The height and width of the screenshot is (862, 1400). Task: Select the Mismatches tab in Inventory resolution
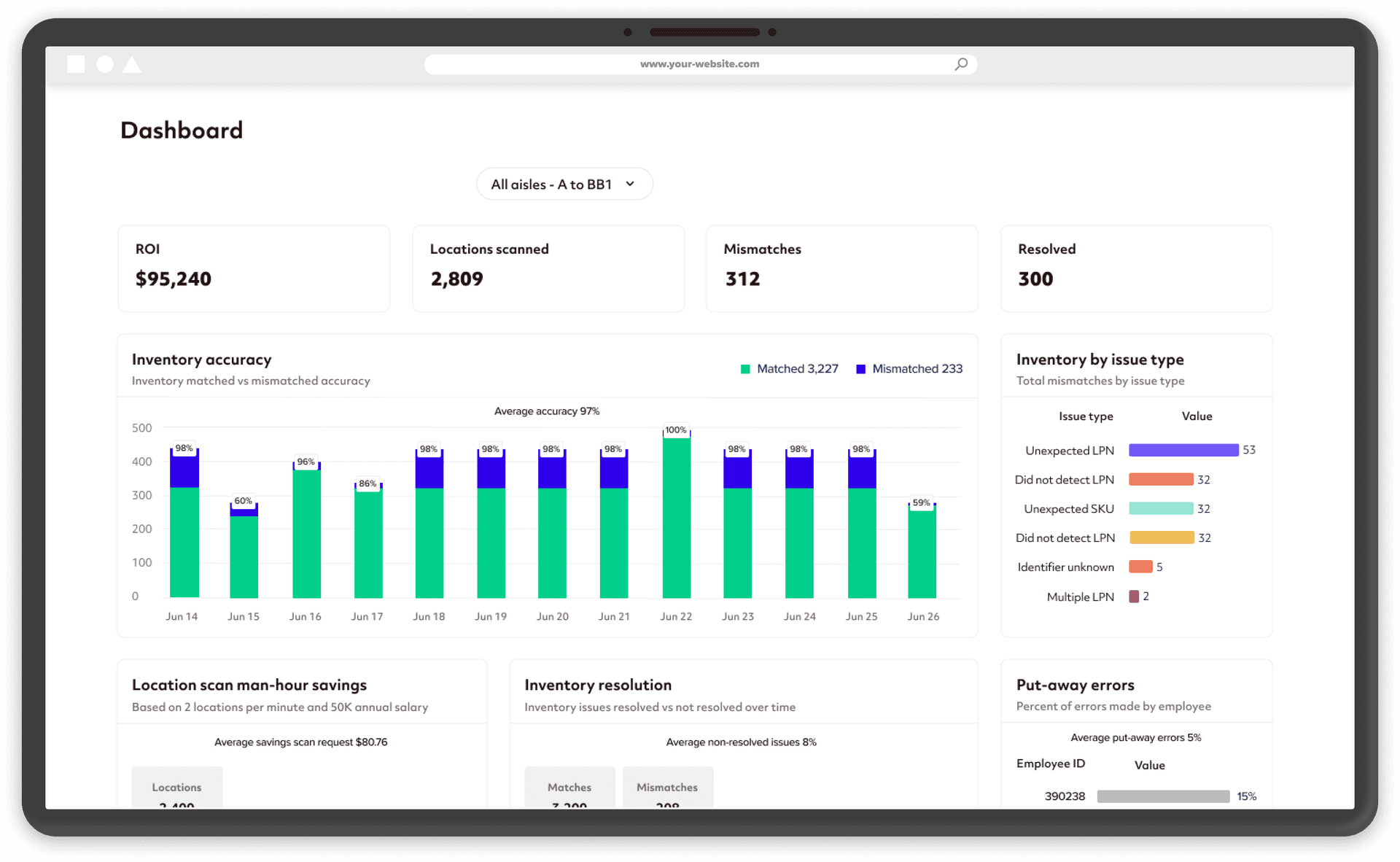tap(667, 788)
